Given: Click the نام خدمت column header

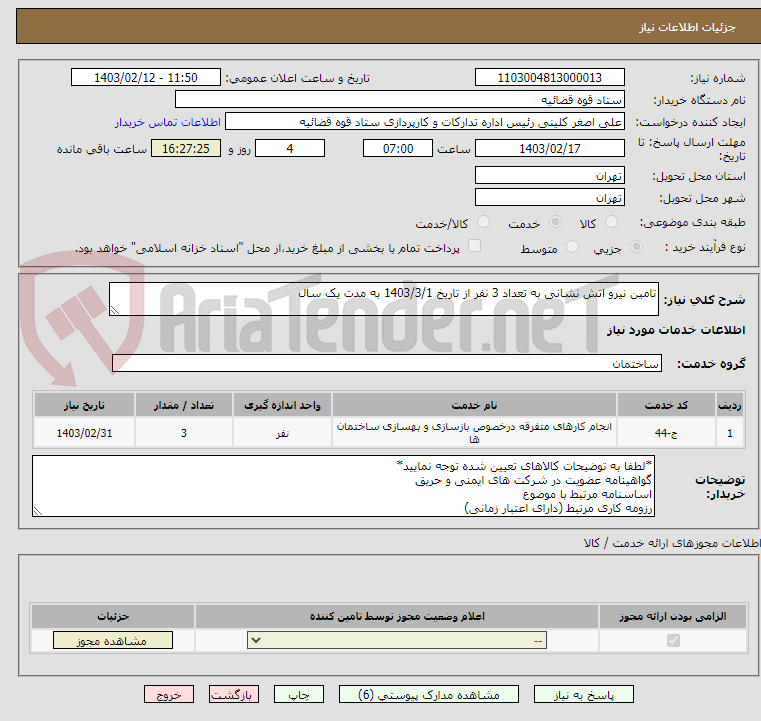Looking at the screenshot, I should click(474, 405).
